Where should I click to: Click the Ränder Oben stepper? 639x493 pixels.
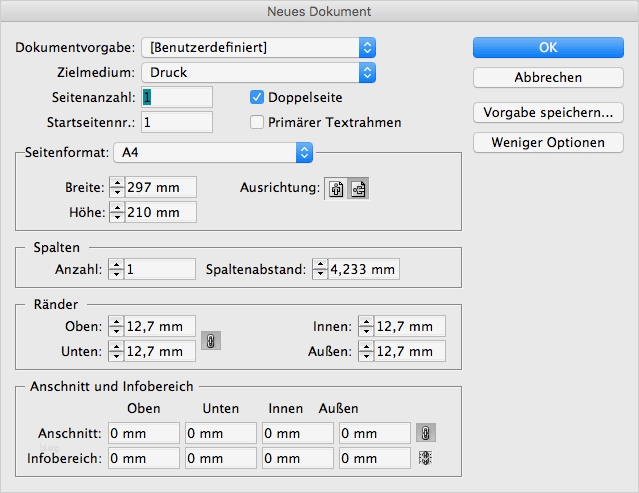[x=116, y=326]
